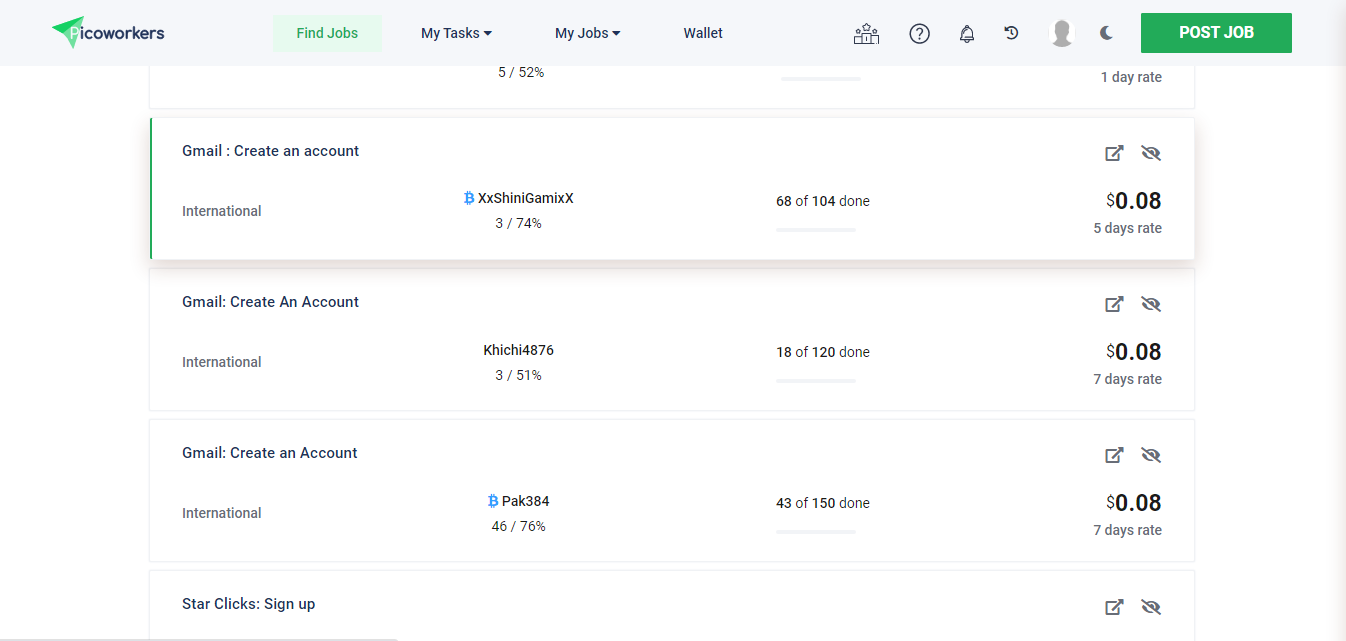Click bitcoin icon beside XxShiniGamixX
This screenshot has width=1346, height=641.
[469, 198]
